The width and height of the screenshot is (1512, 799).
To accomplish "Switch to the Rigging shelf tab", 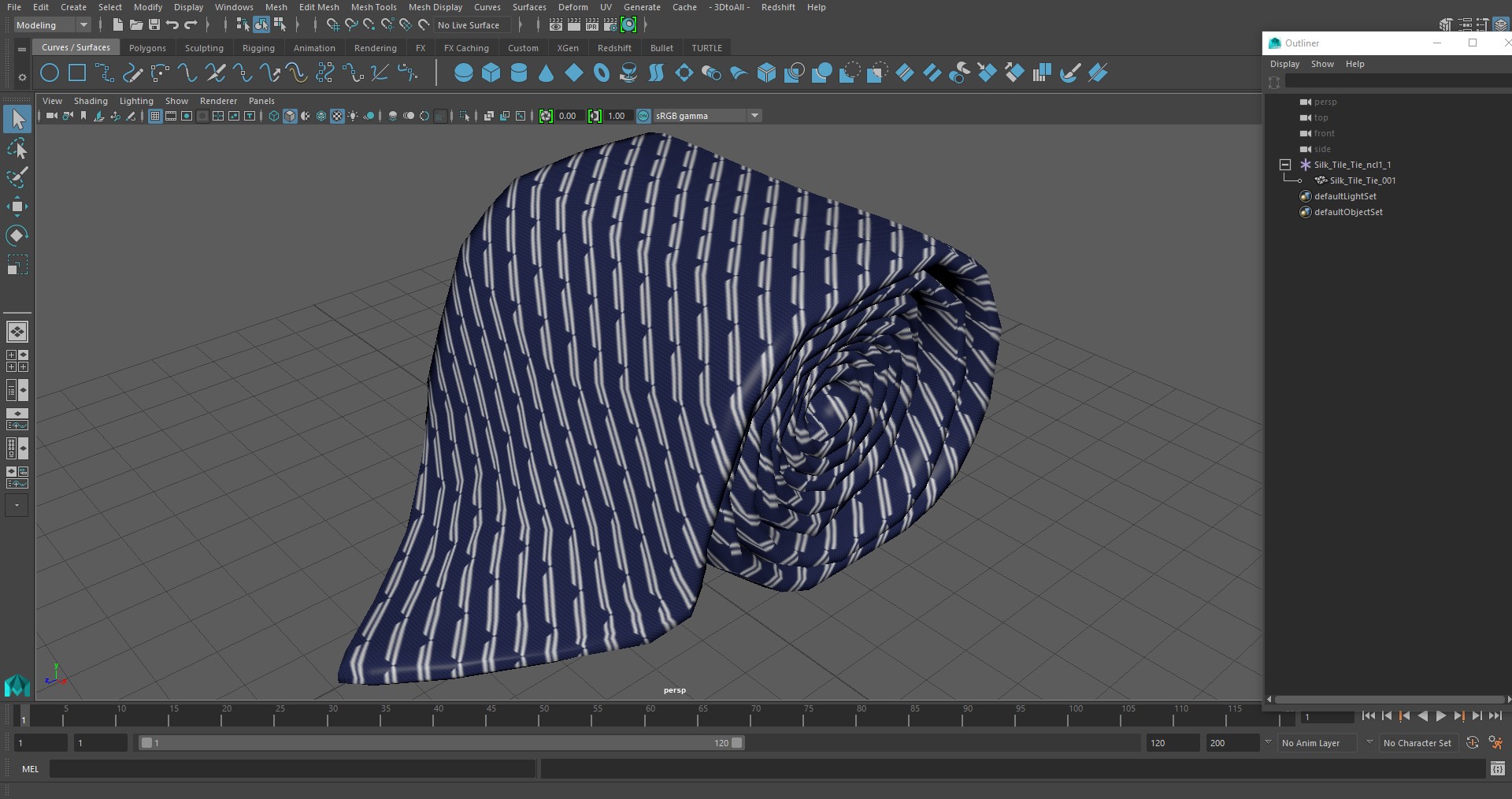I will (x=258, y=48).
